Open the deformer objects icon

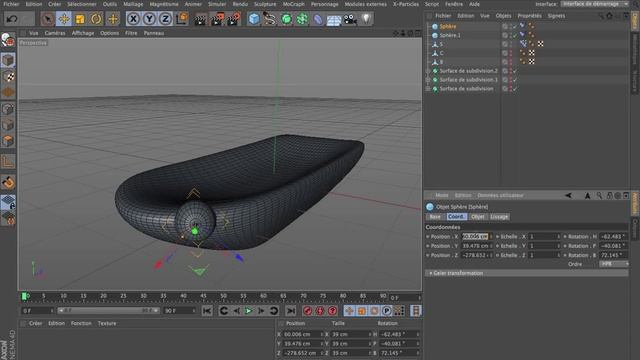[318, 19]
